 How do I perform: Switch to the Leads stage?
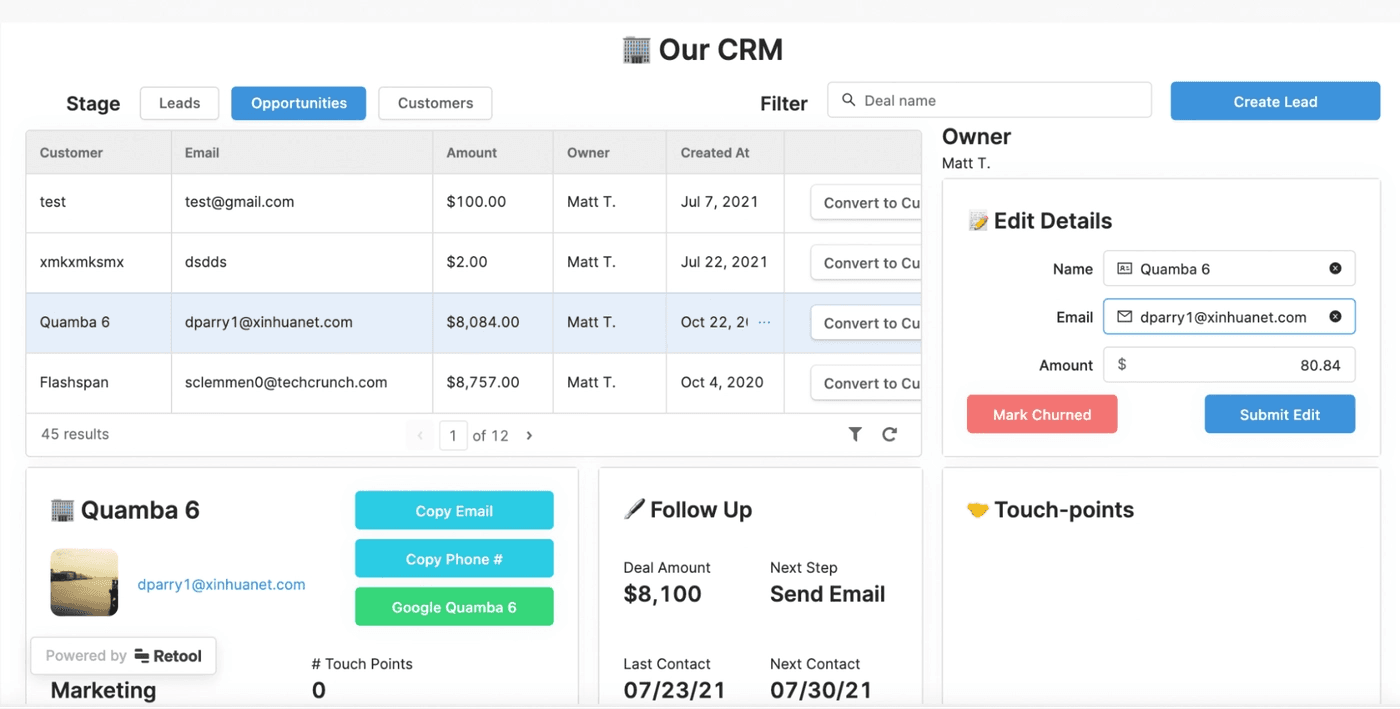tap(179, 103)
